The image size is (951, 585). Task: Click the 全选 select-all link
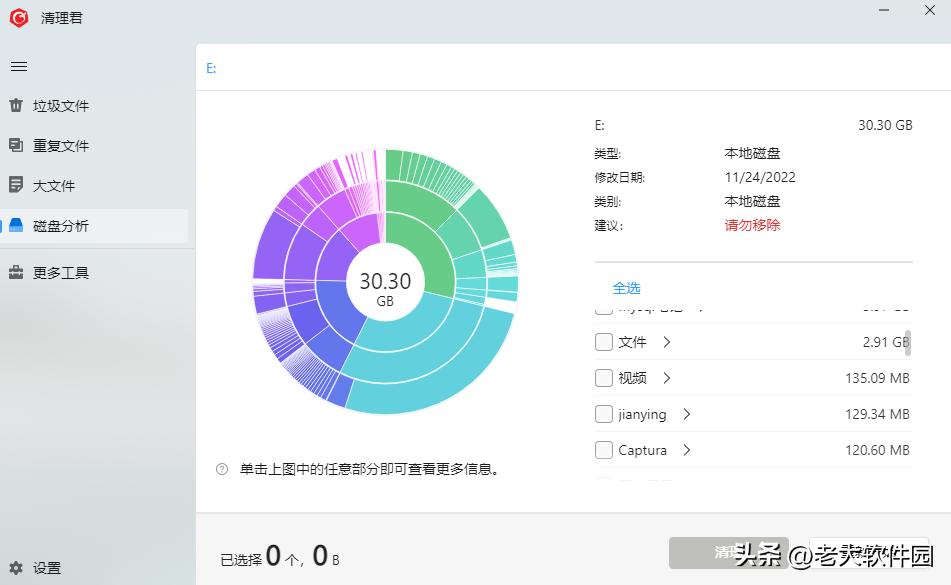point(627,288)
